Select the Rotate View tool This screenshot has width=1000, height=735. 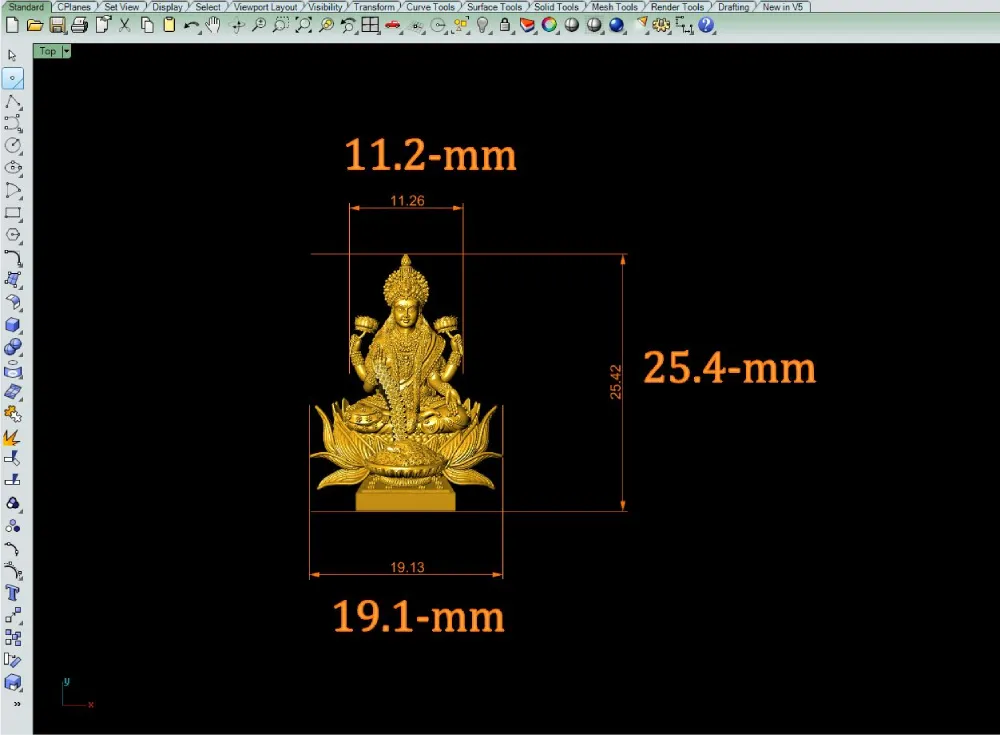(237, 26)
